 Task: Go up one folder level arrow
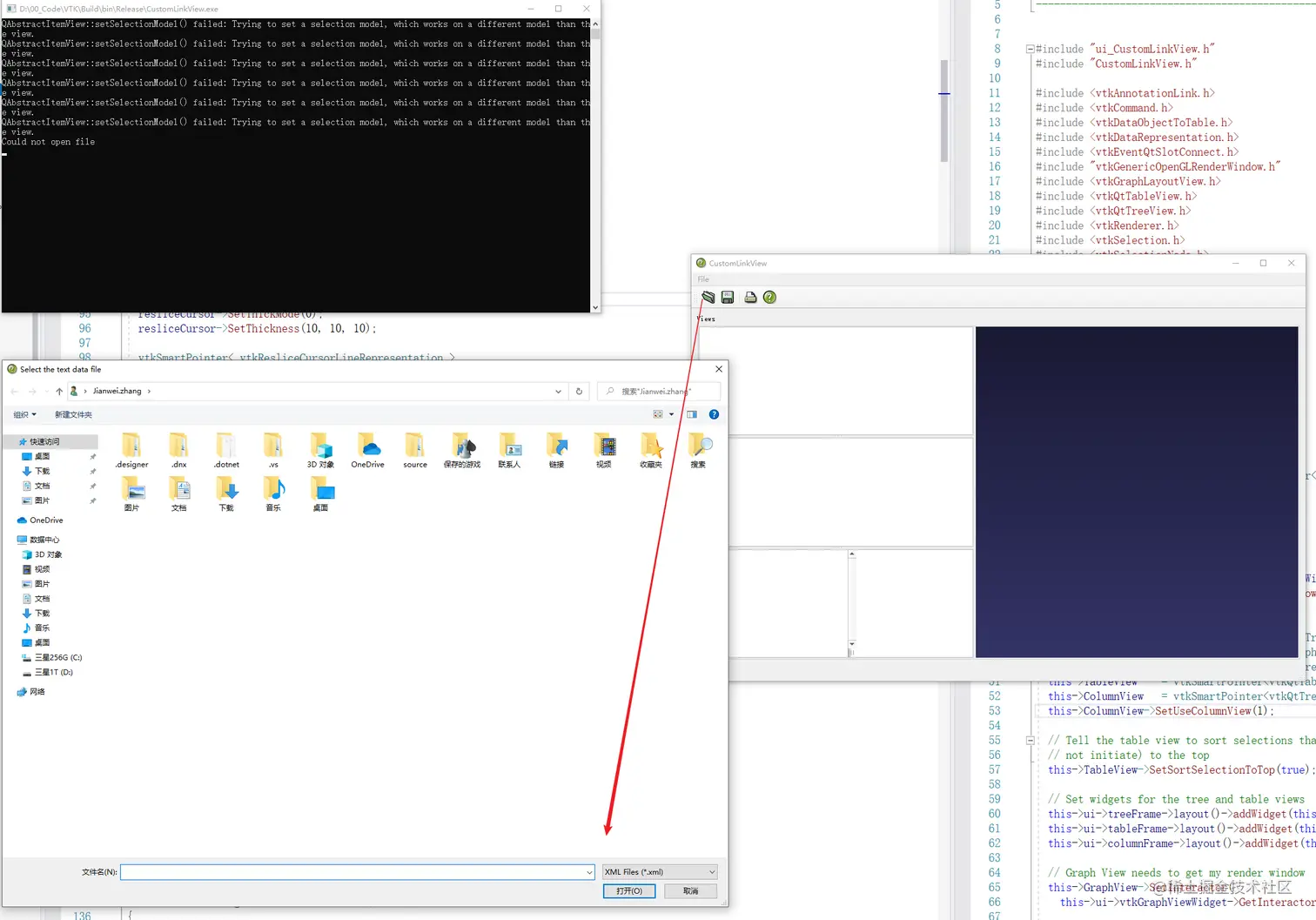[x=59, y=392]
